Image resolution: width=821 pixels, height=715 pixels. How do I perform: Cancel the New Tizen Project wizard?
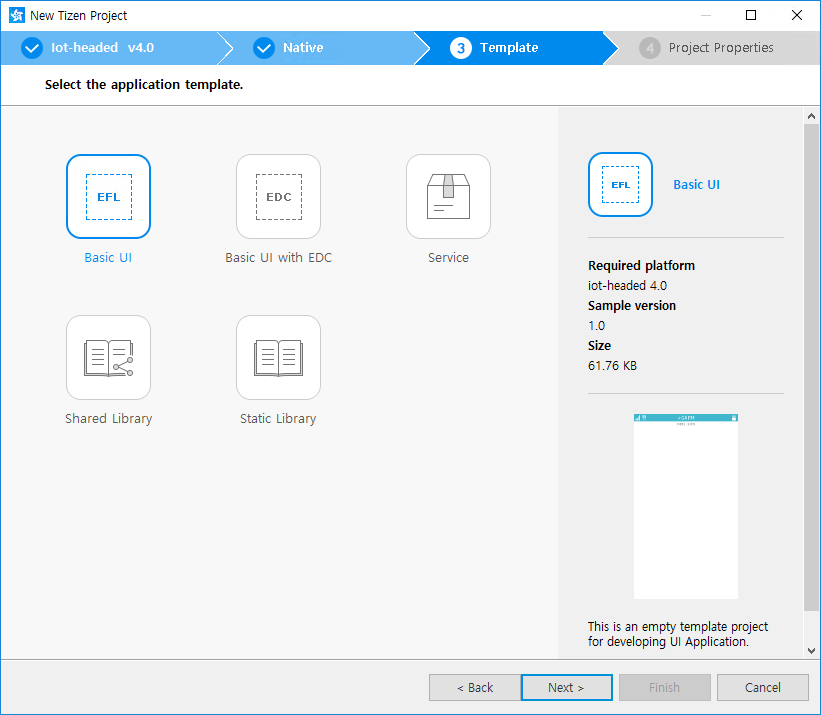pos(763,687)
